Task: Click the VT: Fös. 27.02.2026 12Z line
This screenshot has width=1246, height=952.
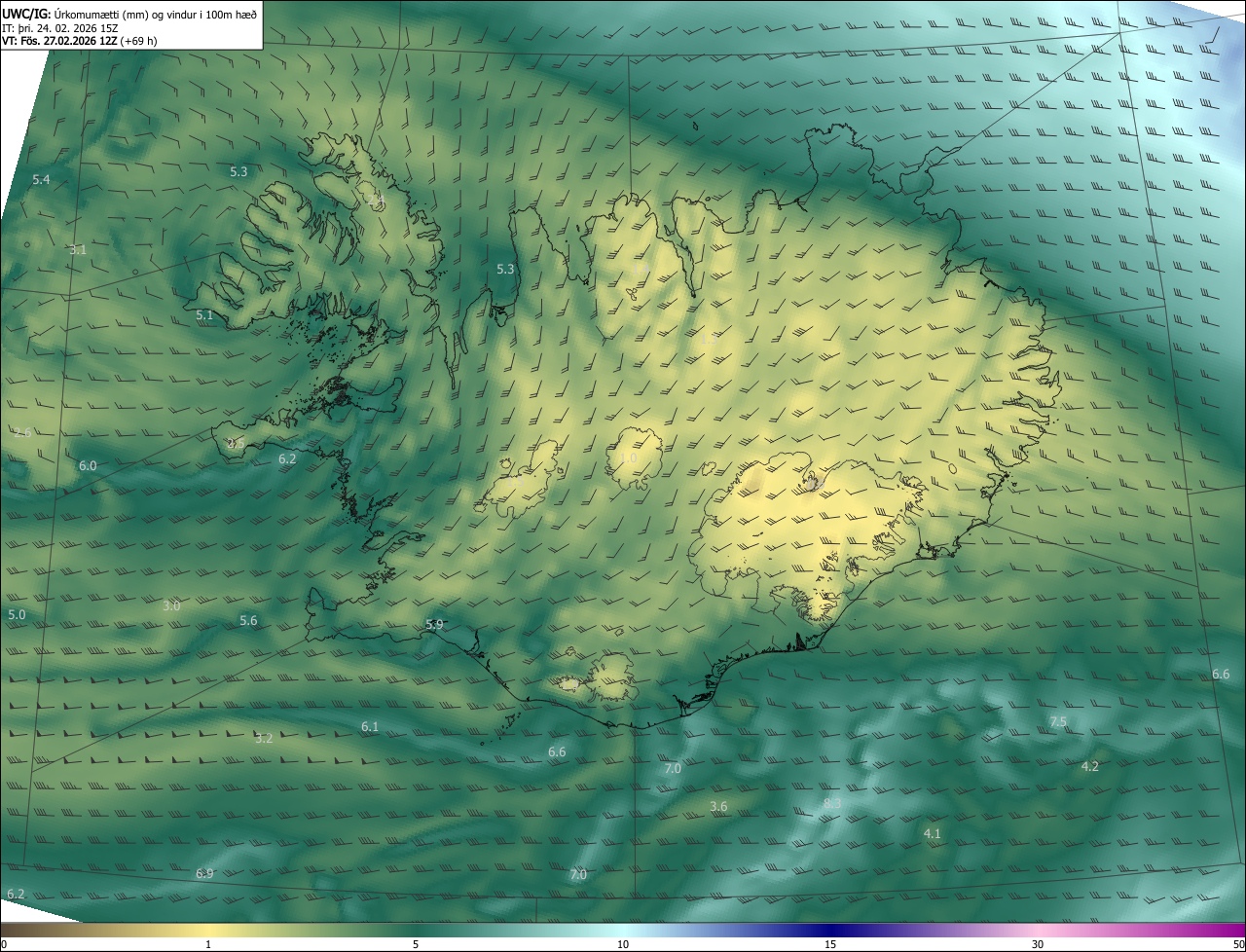Action: (79, 40)
